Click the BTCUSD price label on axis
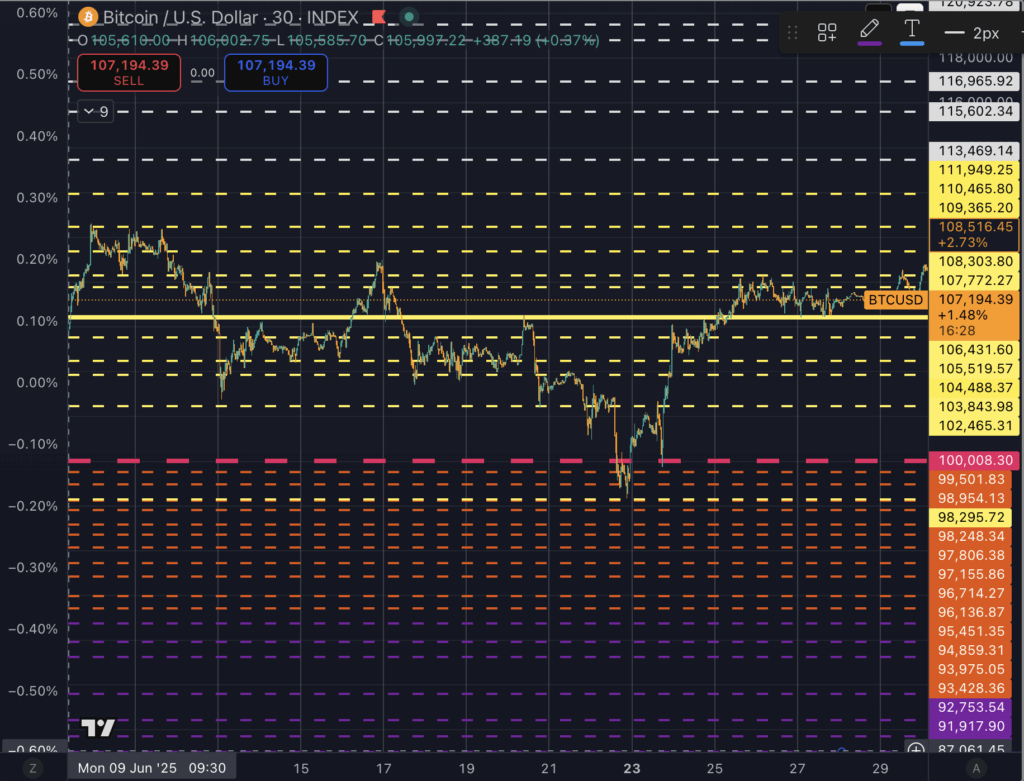 pos(896,299)
